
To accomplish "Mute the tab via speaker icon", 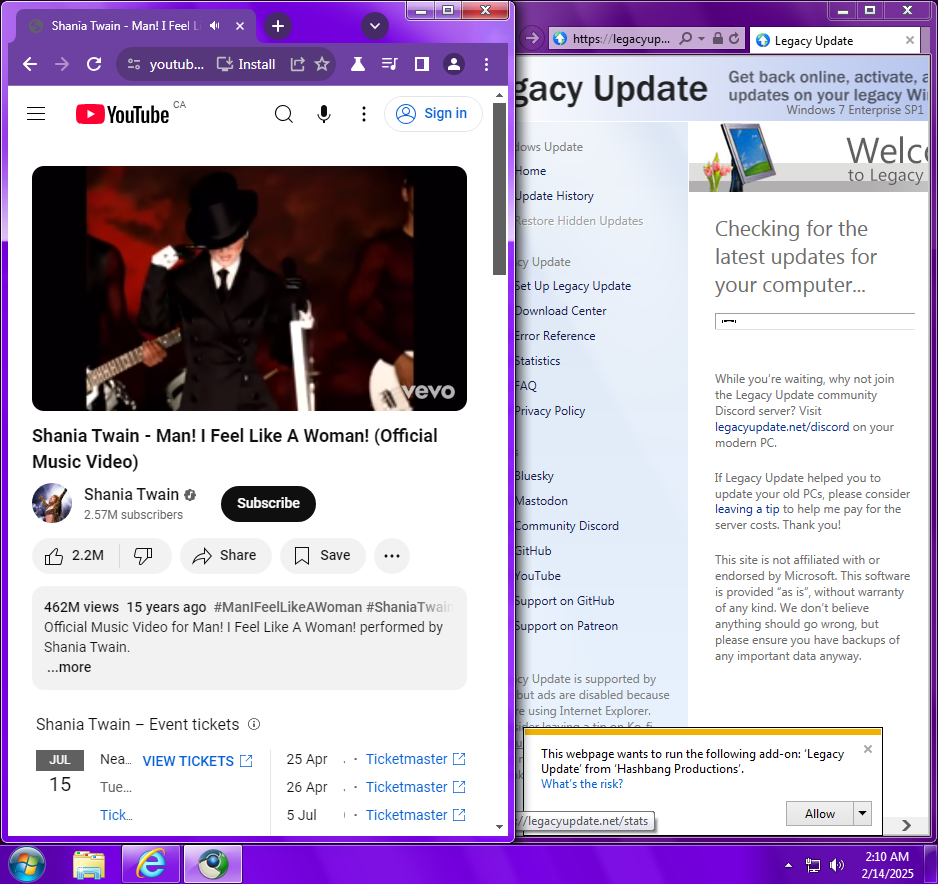I will (x=215, y=26).
